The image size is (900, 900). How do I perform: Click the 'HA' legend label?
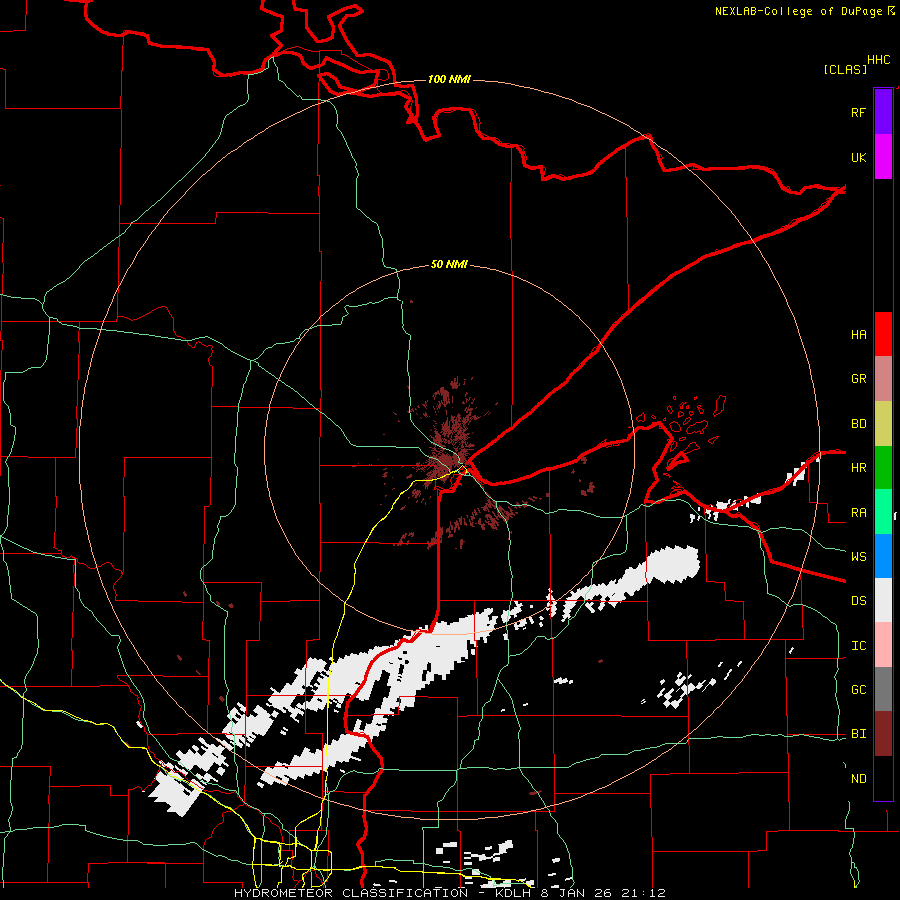[858, 335]
